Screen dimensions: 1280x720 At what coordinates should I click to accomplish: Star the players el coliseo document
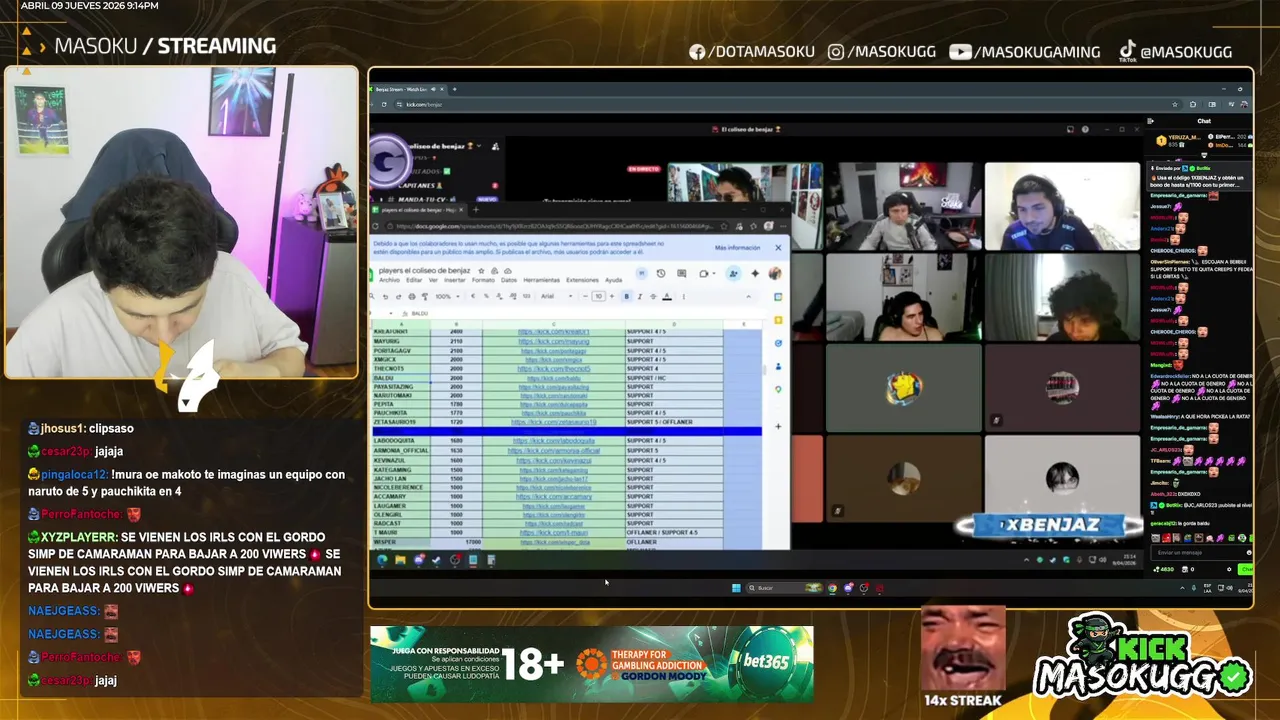[x=481, y=271]
